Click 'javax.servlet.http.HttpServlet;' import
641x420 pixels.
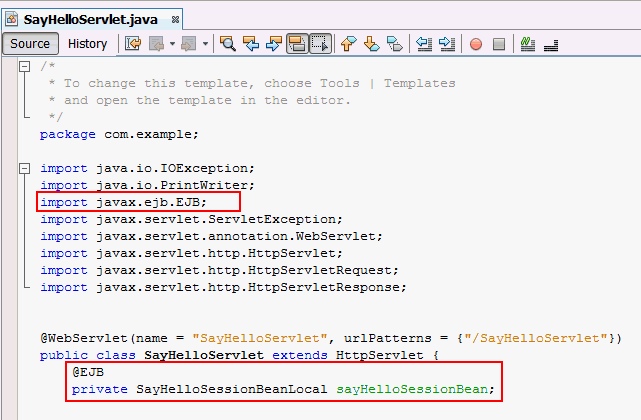[x=219, y=253]
